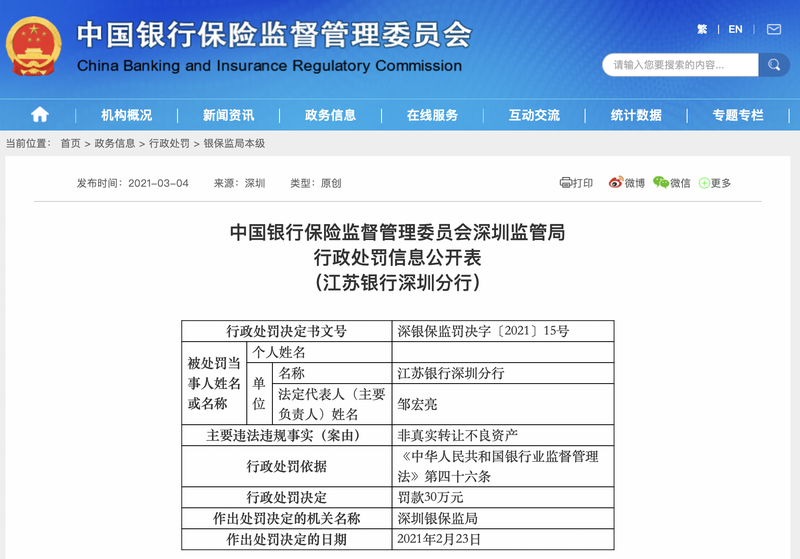Switch language to EN
Image resolution: width=800 pixels, height=559 pixels.
[735, 29]
